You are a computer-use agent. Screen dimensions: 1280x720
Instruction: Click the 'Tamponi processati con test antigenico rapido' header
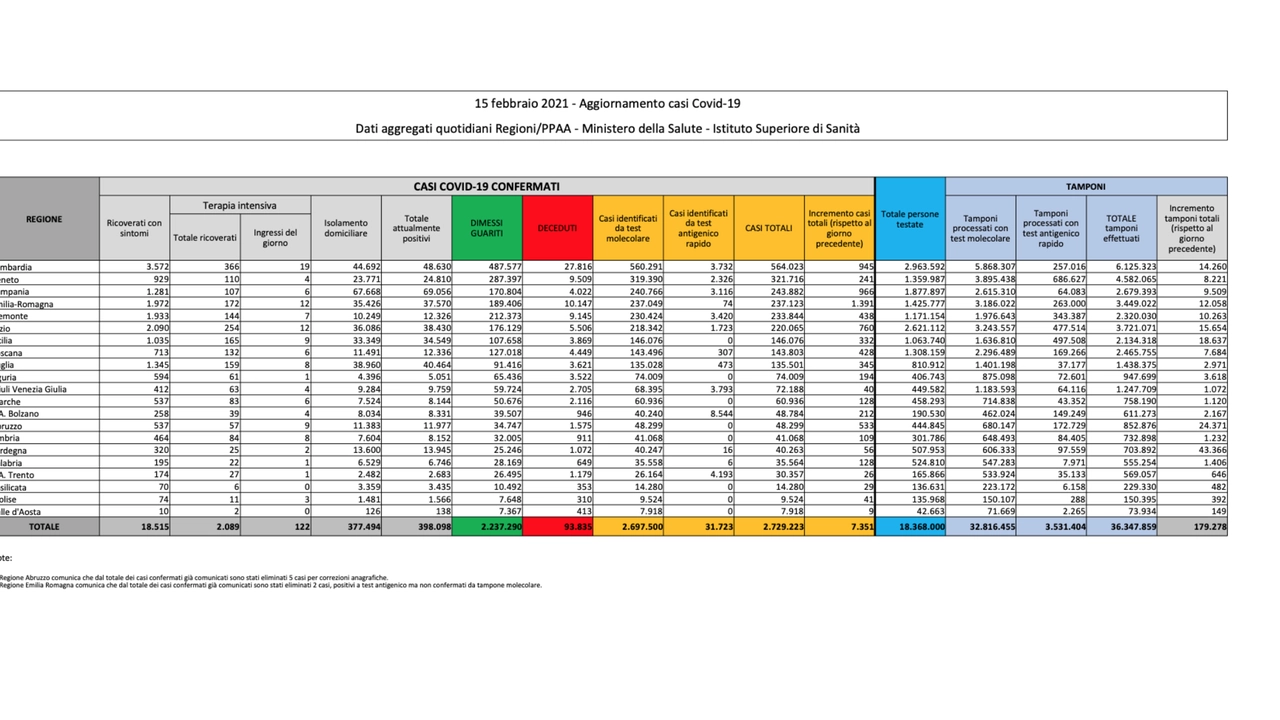[1051, 228]
